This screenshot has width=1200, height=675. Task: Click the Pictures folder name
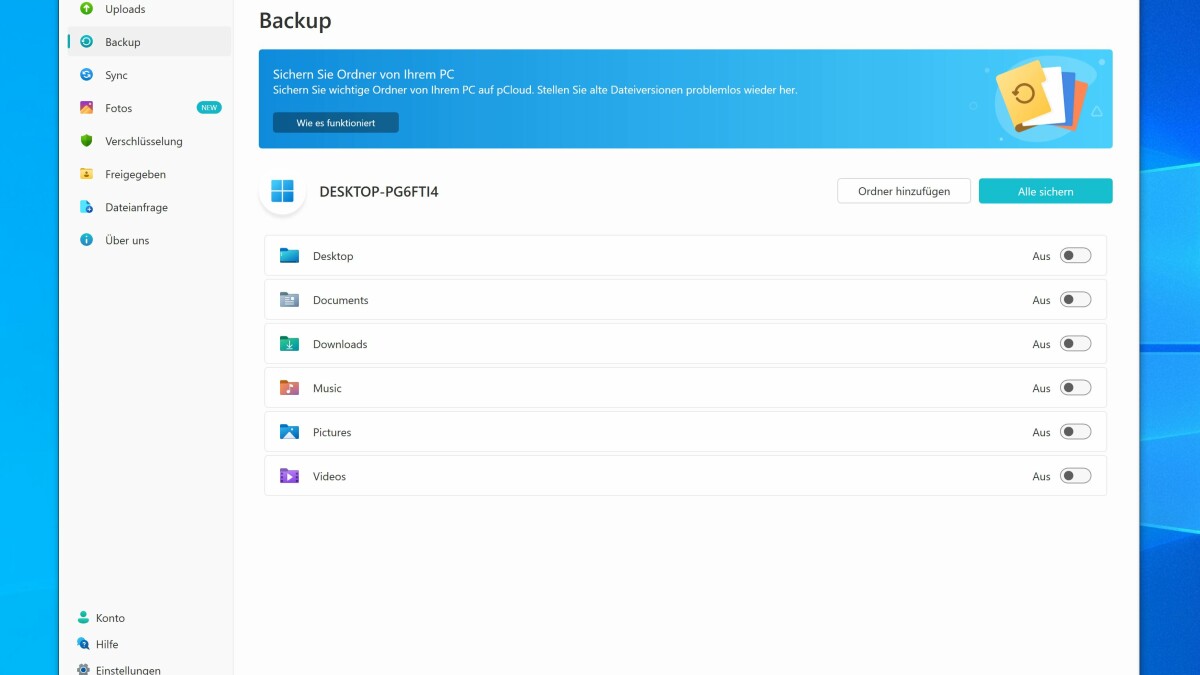(332, 432)
